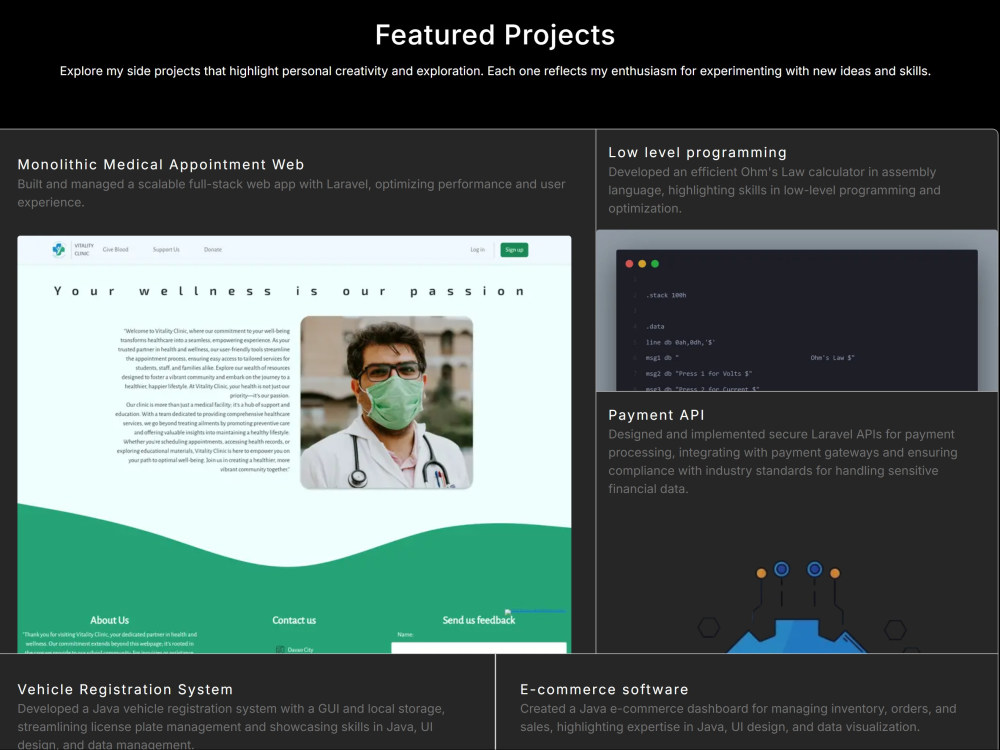Open the E-commerce software project
Screen dimensions: 1000x750
point(604,689)
